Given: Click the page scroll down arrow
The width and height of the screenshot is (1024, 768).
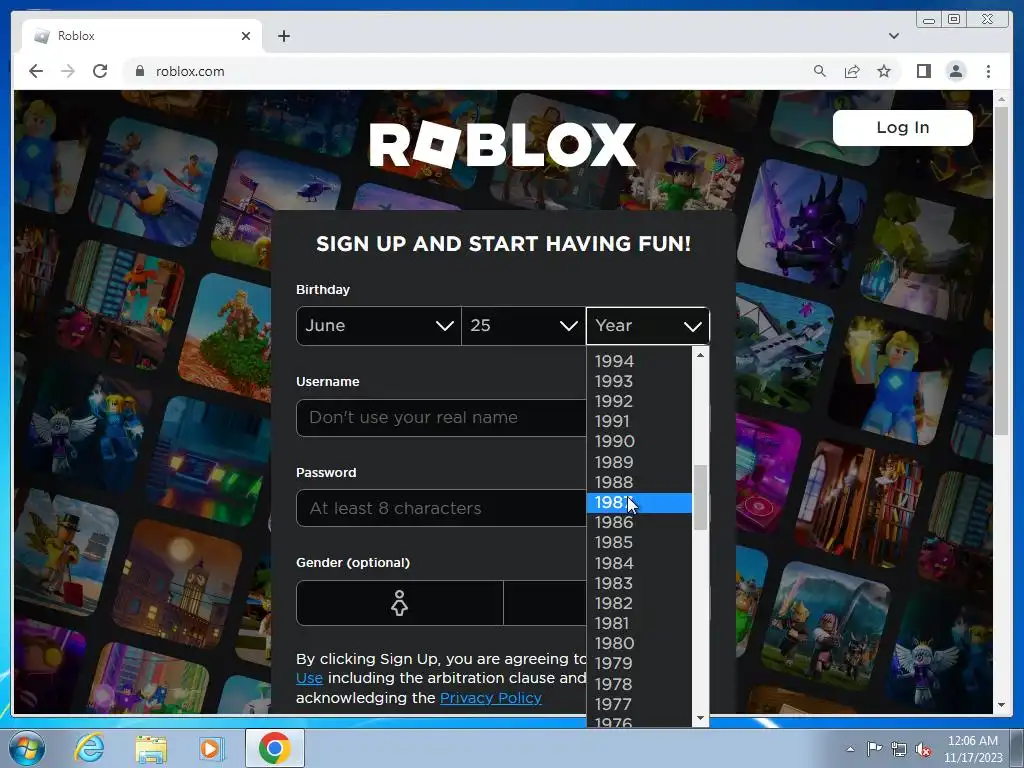Looking at the screenshot, I should pos(1001,705).
